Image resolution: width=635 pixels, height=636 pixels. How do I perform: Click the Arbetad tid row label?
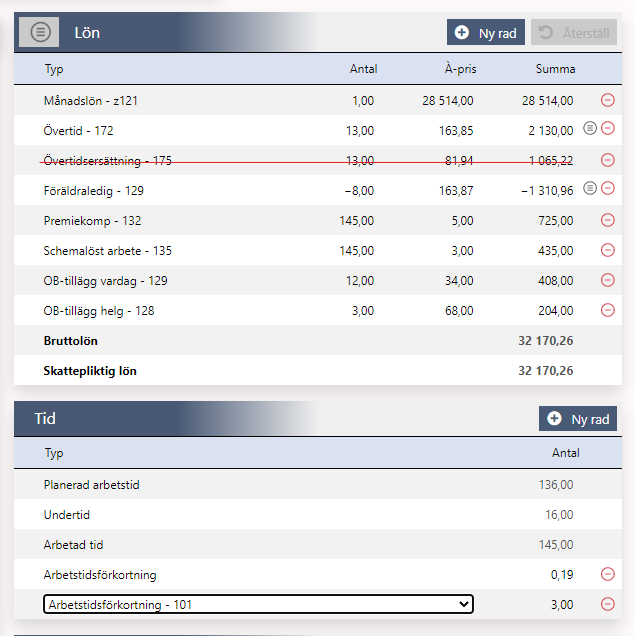click(73, 545)
